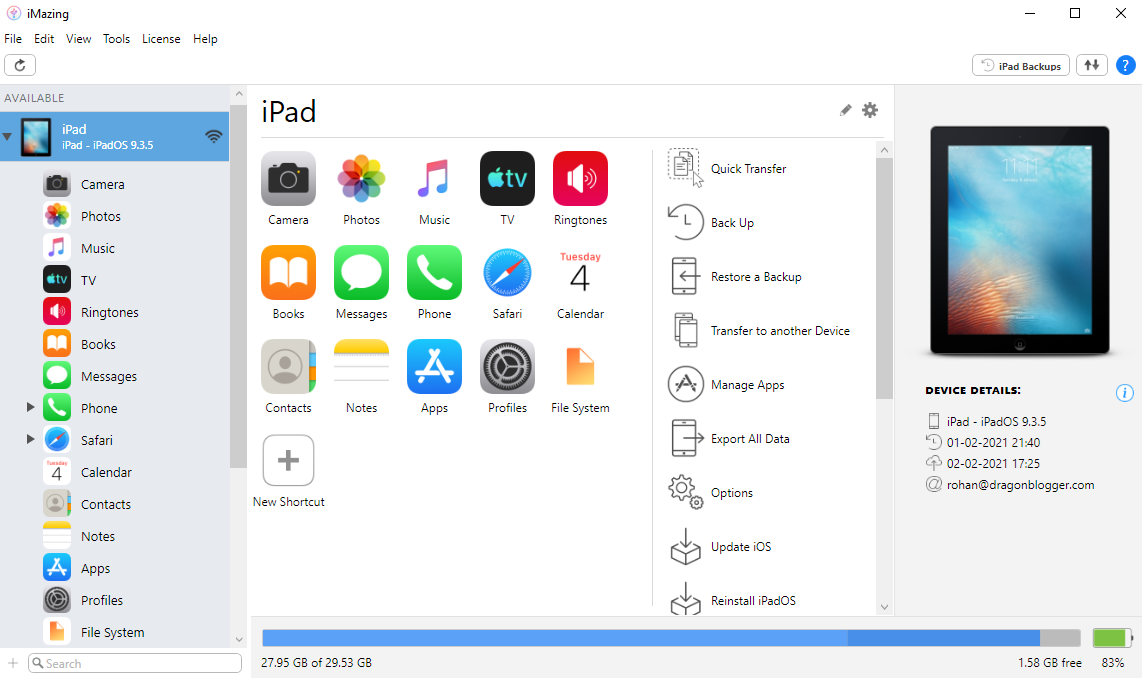Viewport: 1142px width, 698px height.
Task: Open Manage Apps action
Action: (685, 384)
